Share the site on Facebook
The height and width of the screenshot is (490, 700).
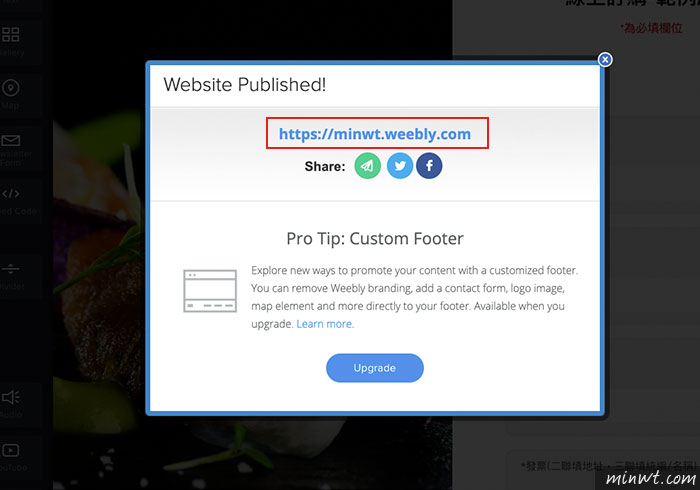tap(429, 166)
